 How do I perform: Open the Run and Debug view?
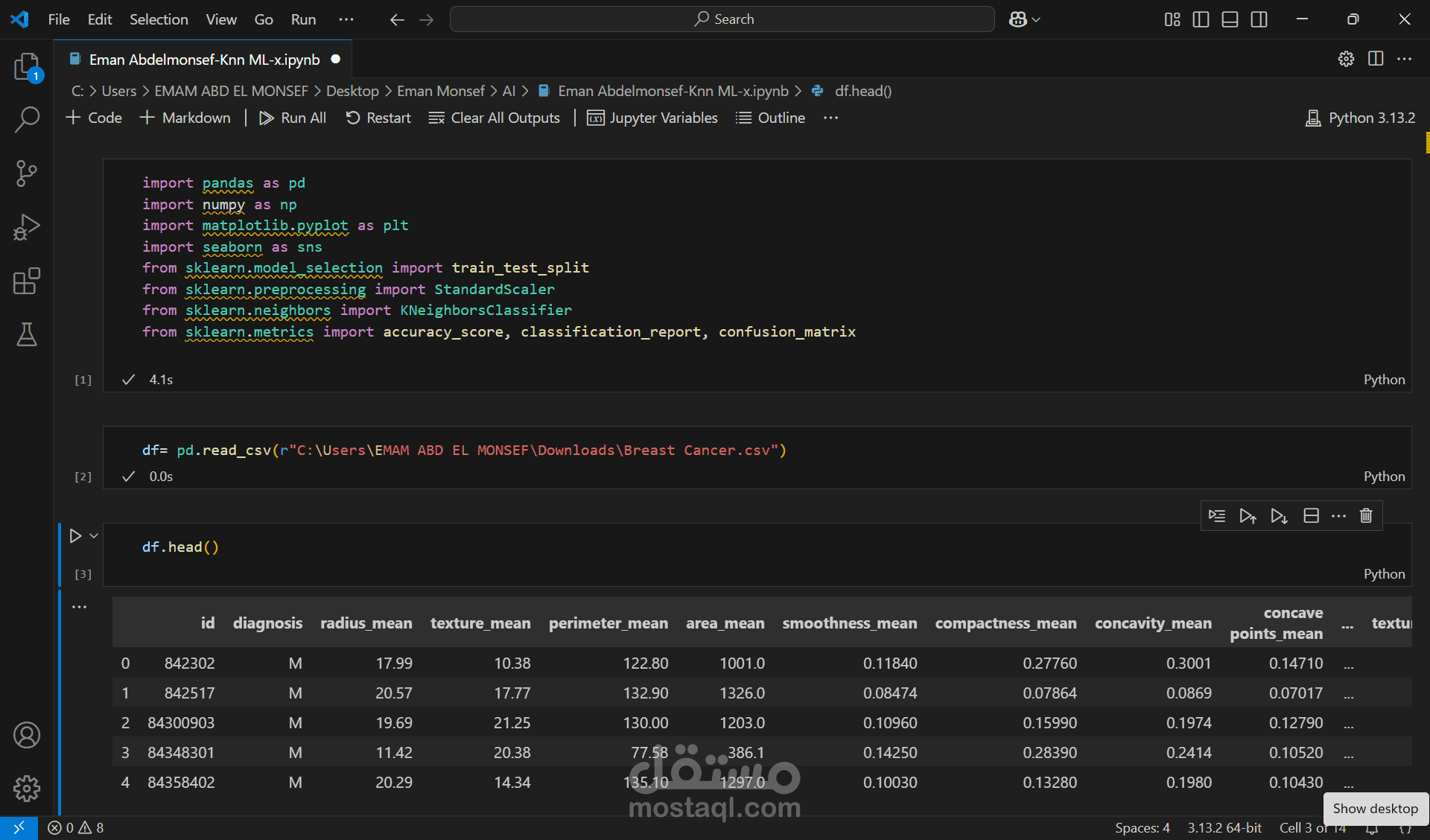(27, 227)
